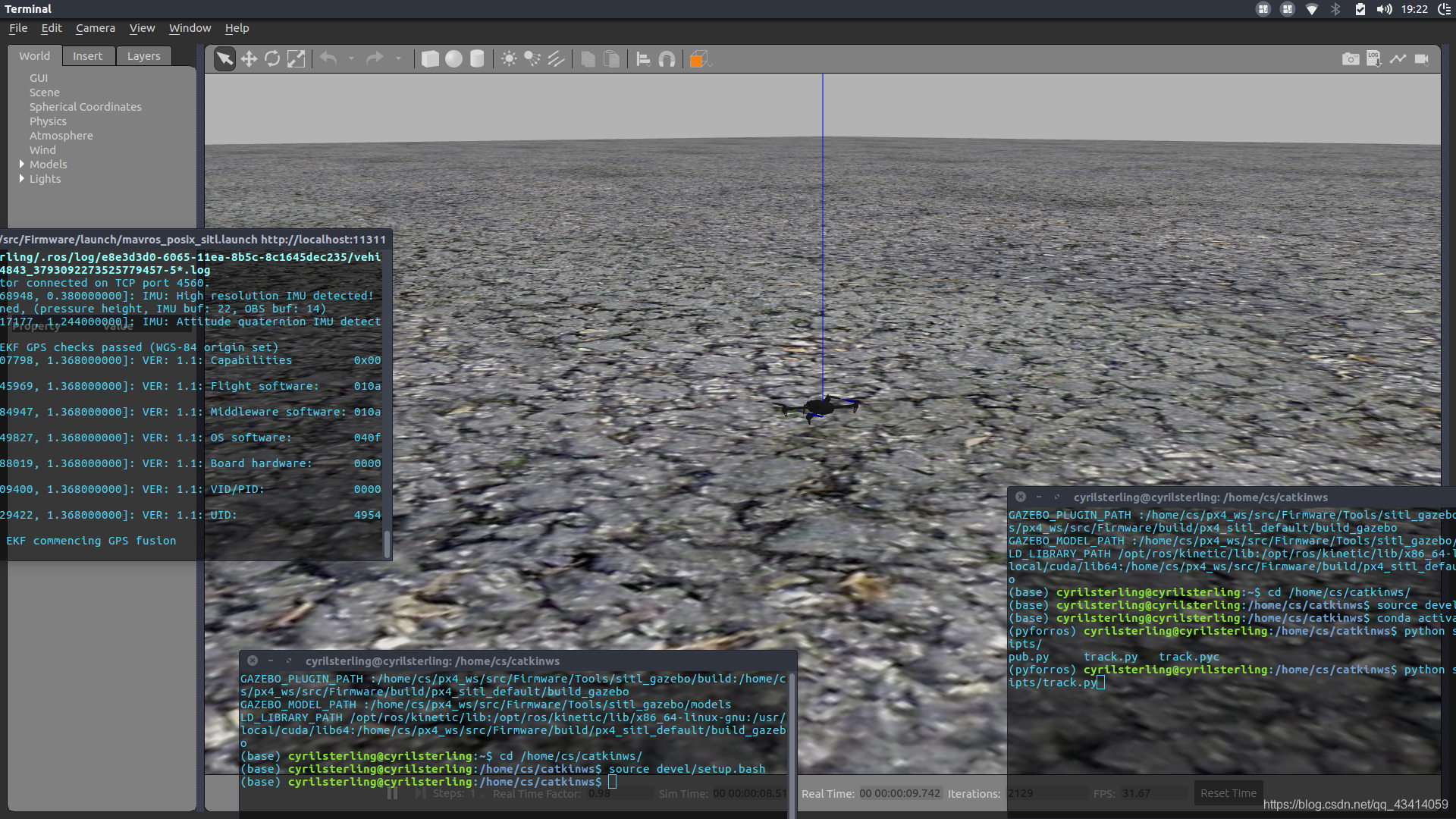The image size is (1456, 819).
Task: Select Spherical Coordinates in World tree
Action: [86, 107]
